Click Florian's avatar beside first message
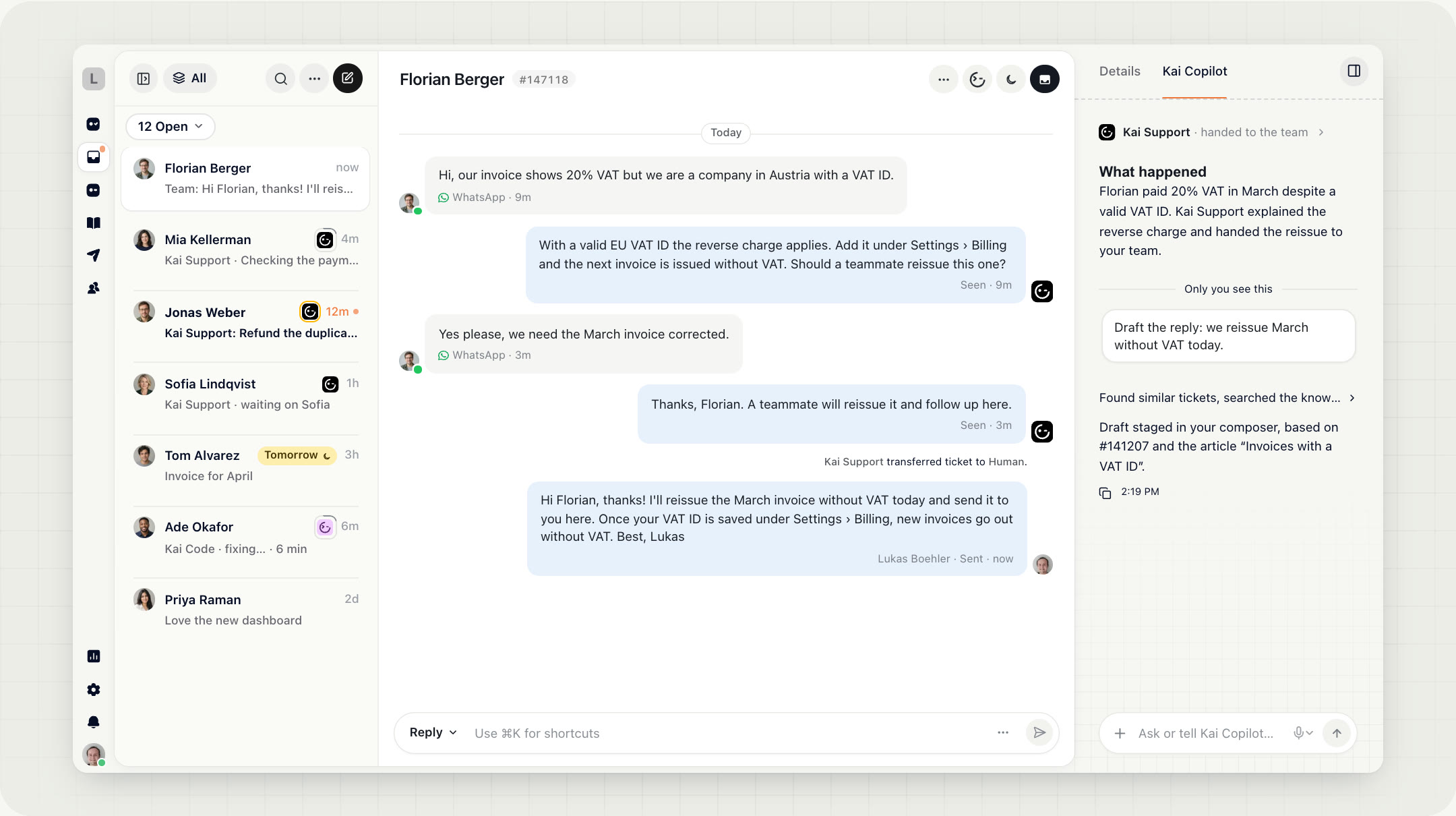 coord(409,203)
